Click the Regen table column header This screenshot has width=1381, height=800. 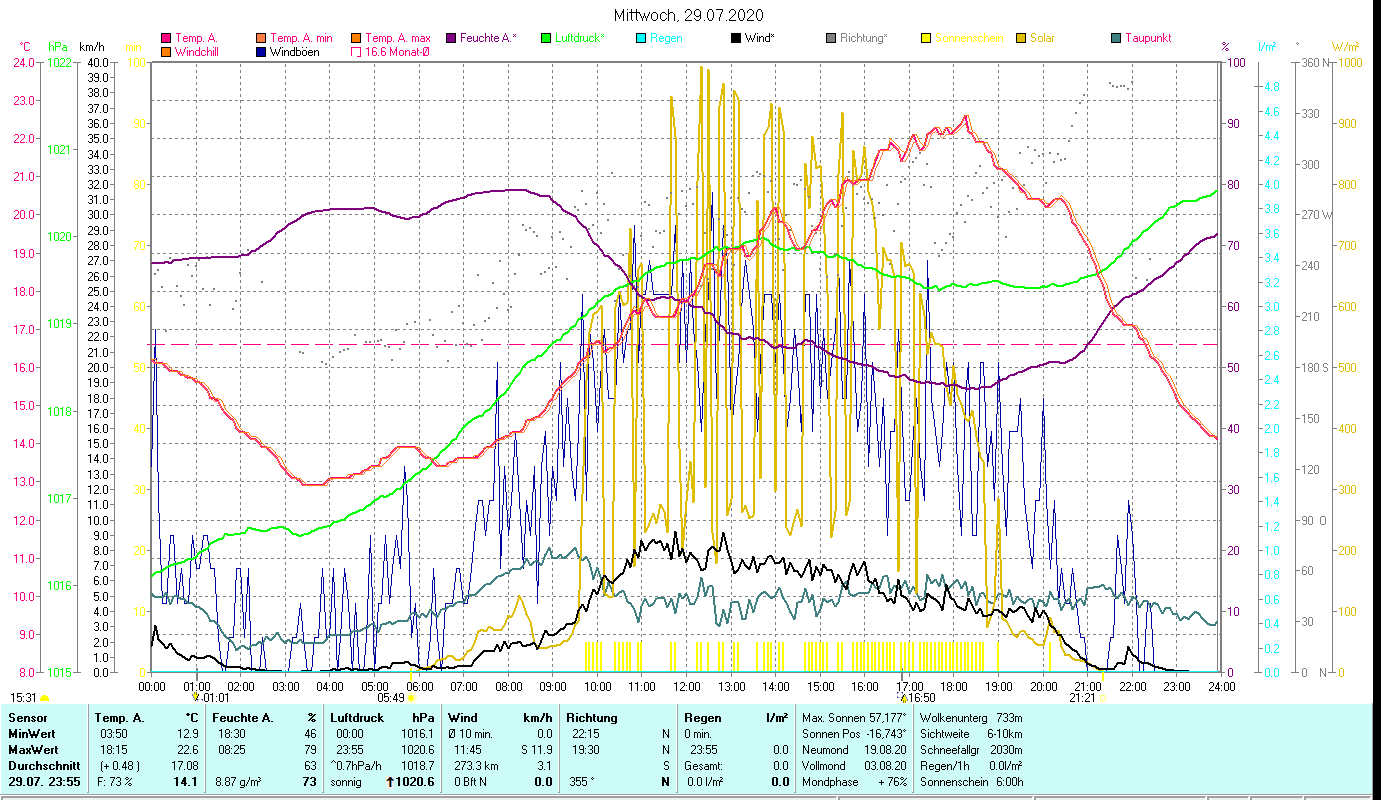tap(702, 718)
